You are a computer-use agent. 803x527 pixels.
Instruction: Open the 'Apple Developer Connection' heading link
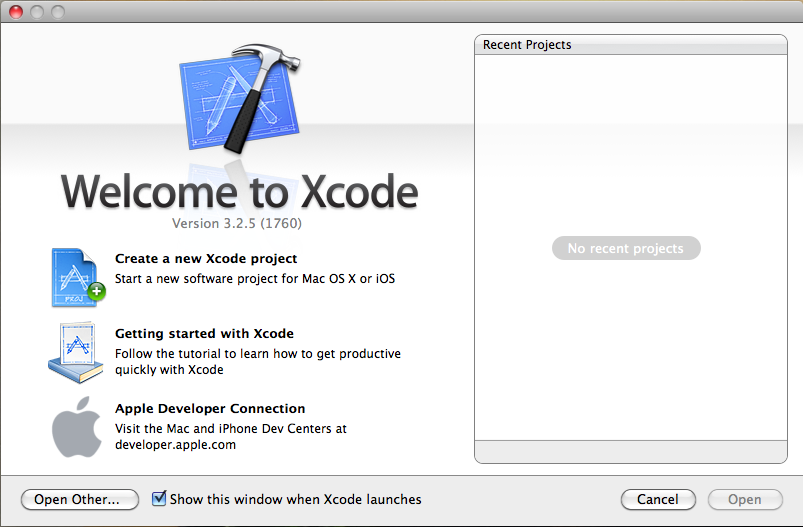(210, 409)
